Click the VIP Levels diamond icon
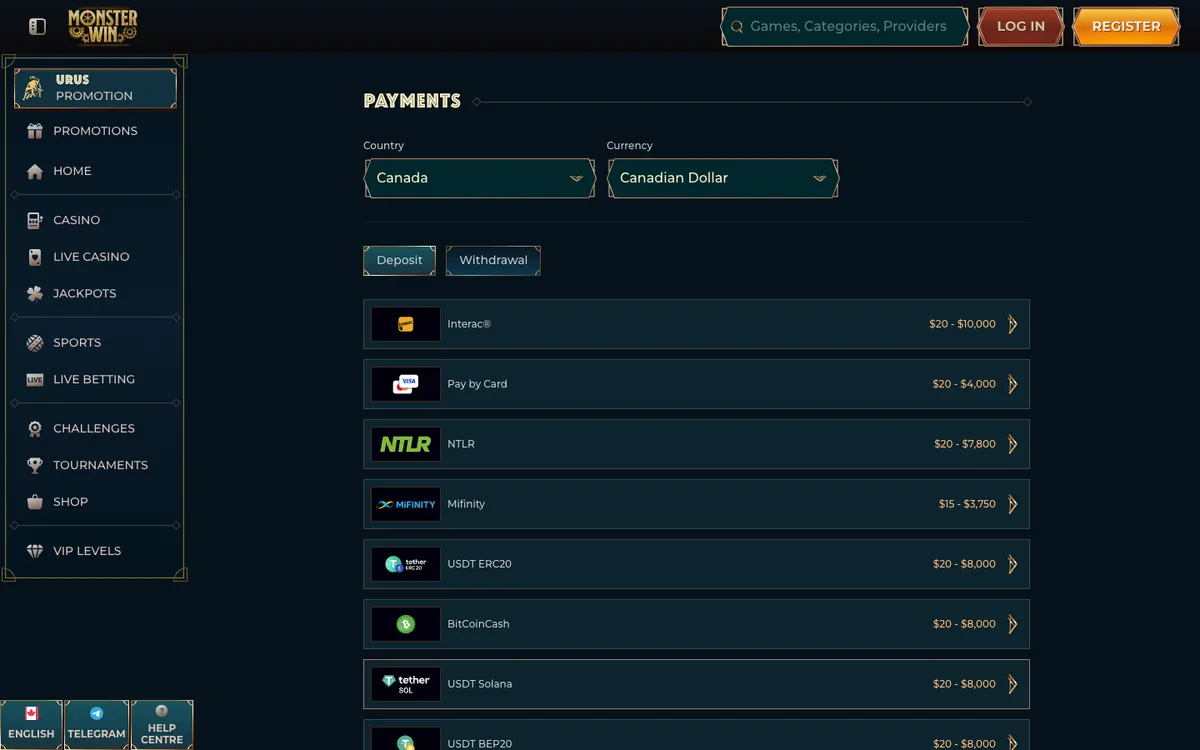The height and width of the screenshot is (750, 1200). [35, 551]
